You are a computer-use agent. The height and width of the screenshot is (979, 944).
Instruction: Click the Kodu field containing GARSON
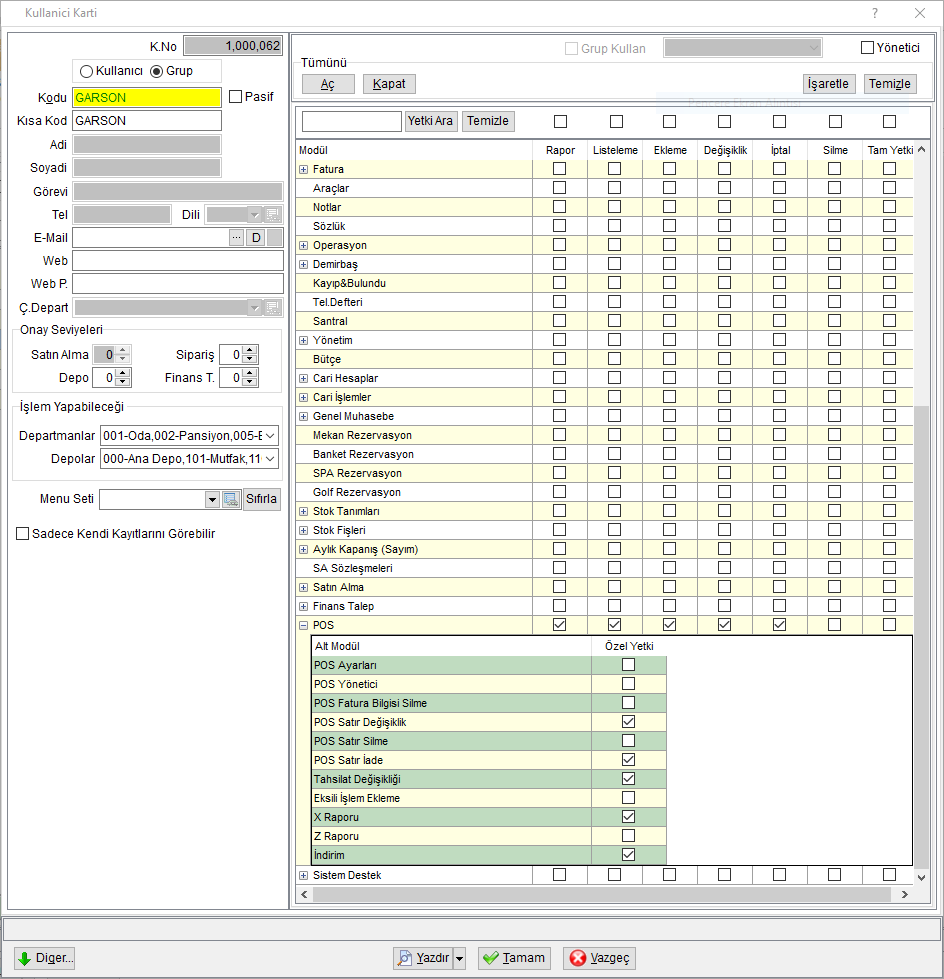pos(147,97)
